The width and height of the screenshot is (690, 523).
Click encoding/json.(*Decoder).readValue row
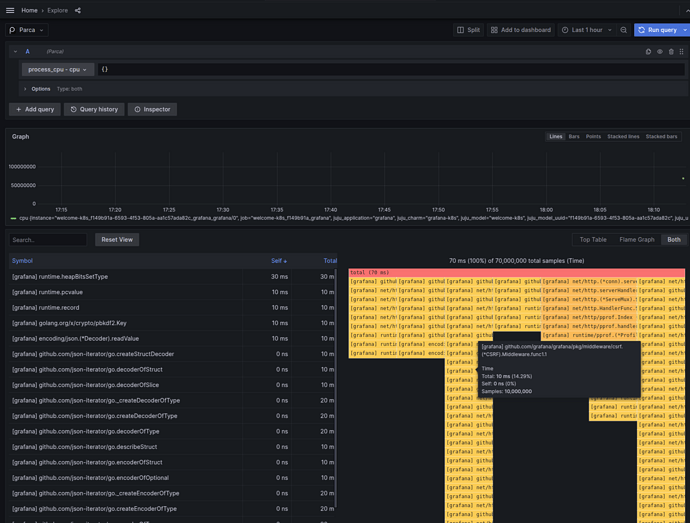pyautogui.click(x=172, y=339)
